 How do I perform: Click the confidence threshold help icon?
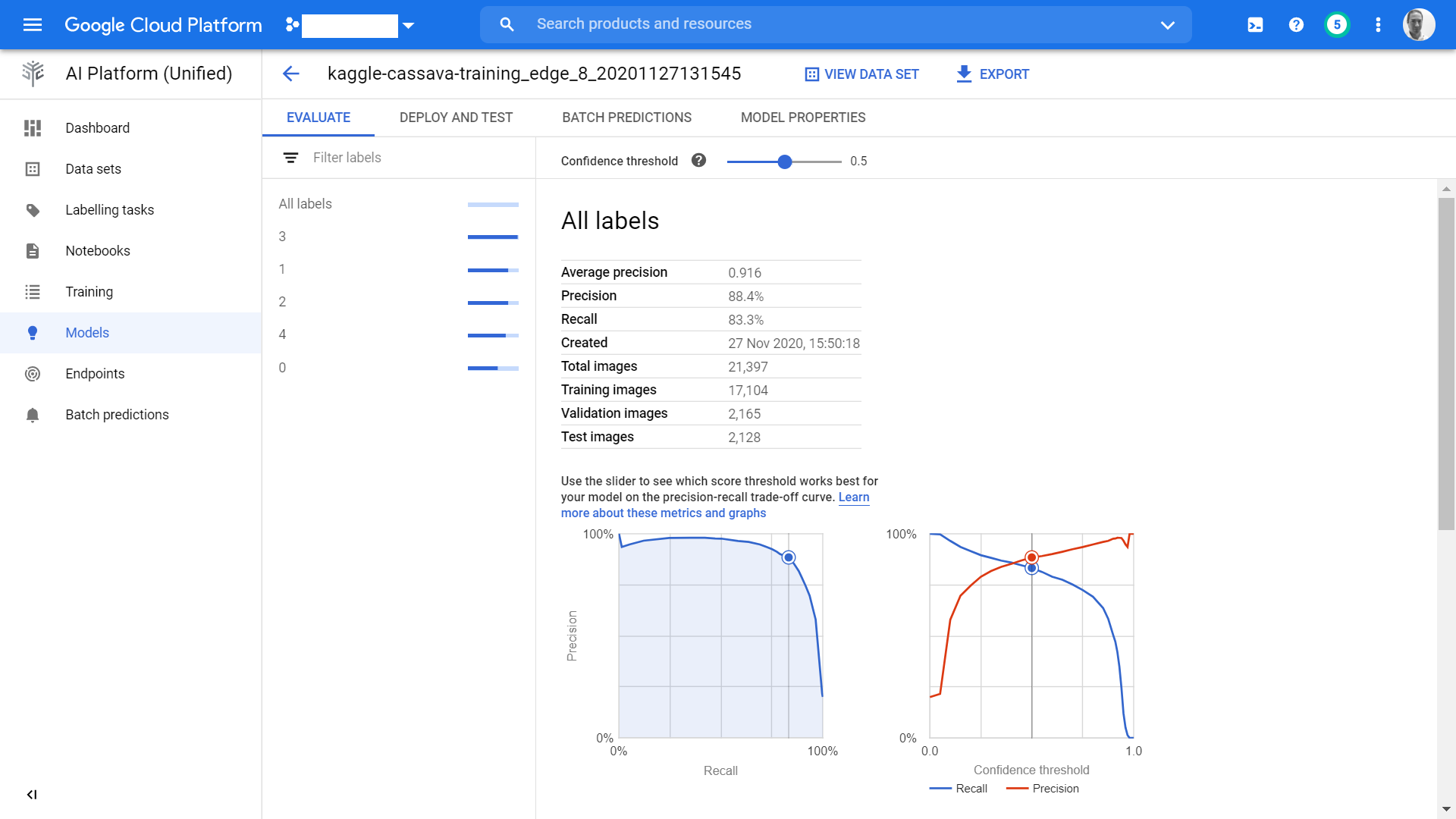[x=698, y=161]
